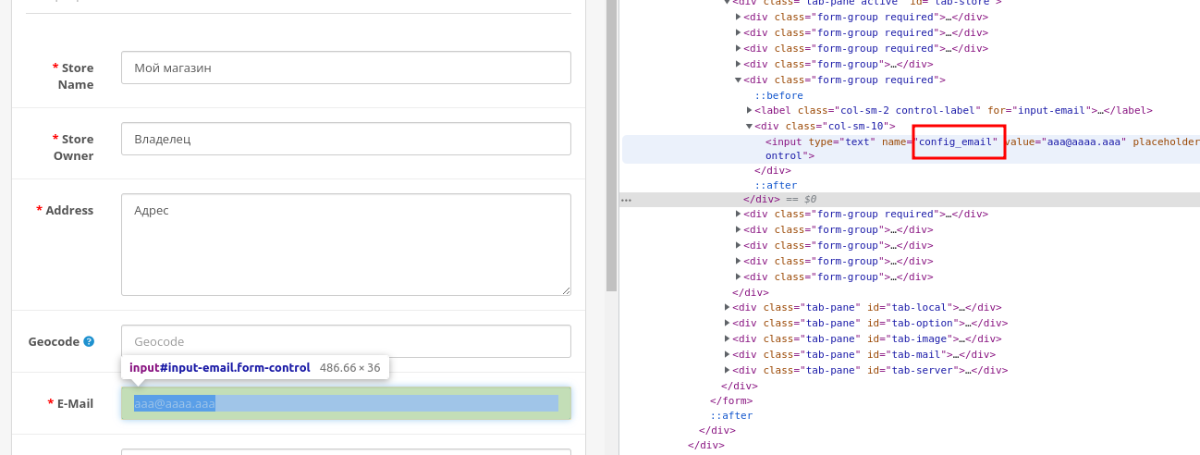Click the three-dots icon beside the selected DOM row
The width and height of the screenshot is (1200, 455).
pyautogui.click(x=626, y=200)
